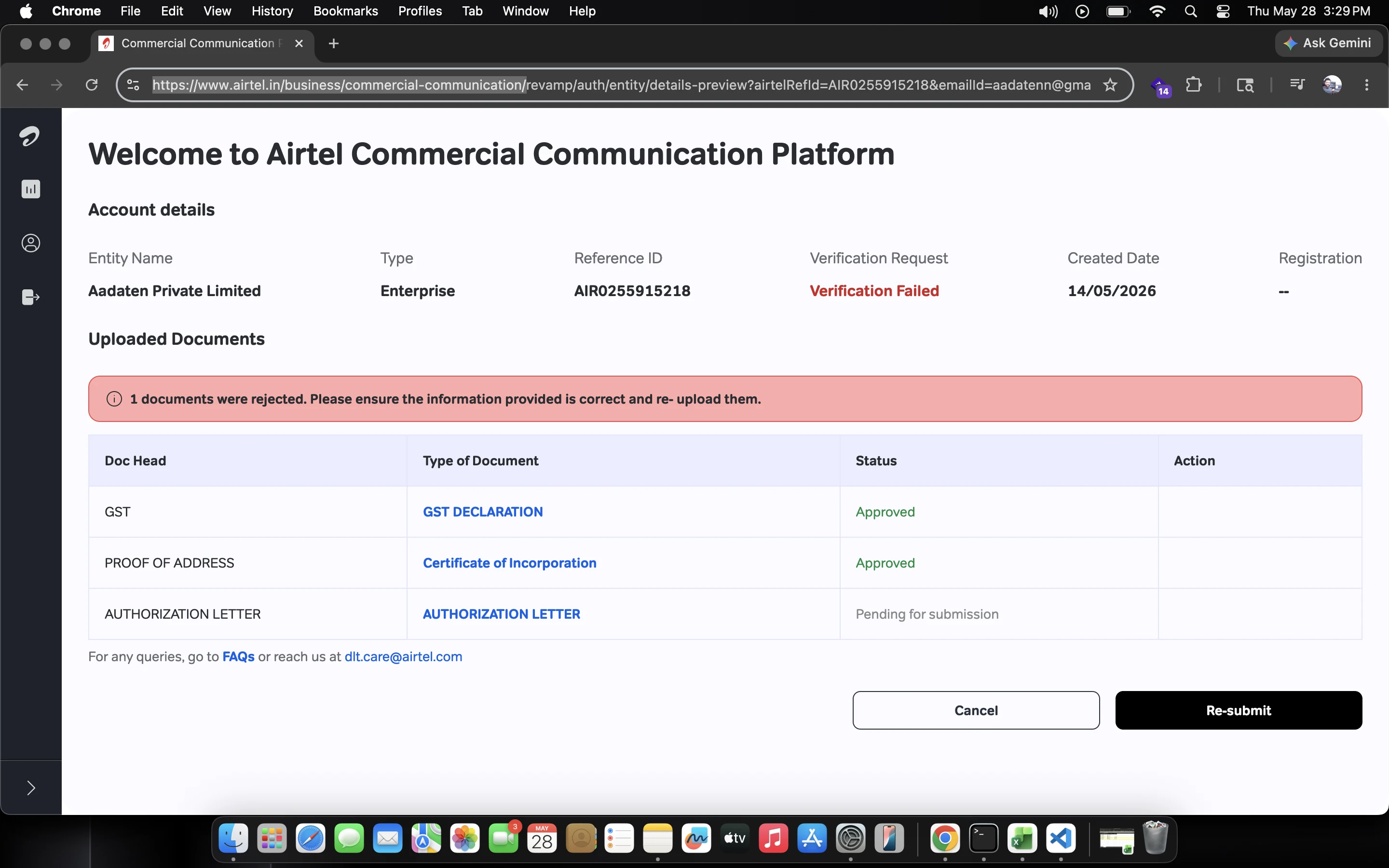Image resolution: width=1389 pixels, height=868 pixels.
Task: Open the Help menu
Action: (582, 11)
